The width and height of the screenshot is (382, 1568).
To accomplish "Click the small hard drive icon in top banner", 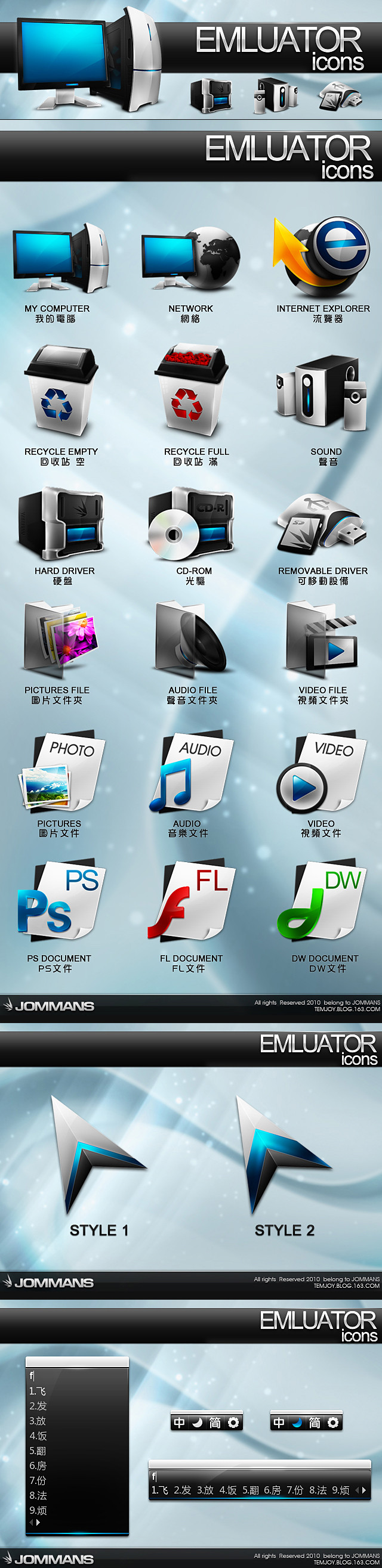I will pos(211,95).
